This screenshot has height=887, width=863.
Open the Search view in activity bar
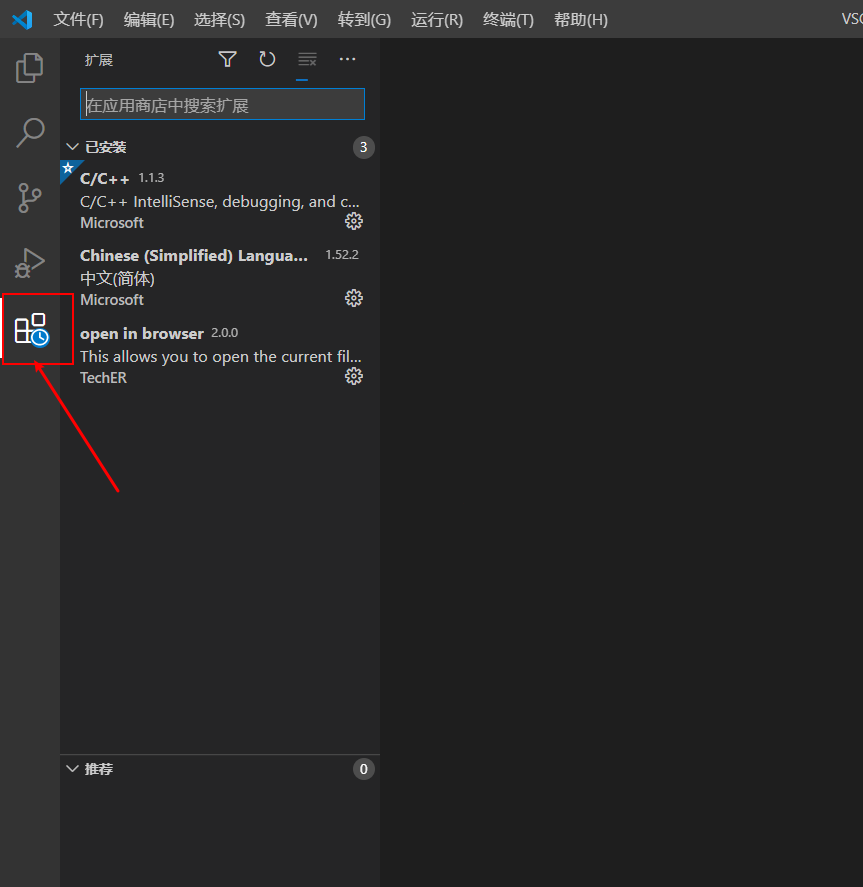[x=29, y=133]
